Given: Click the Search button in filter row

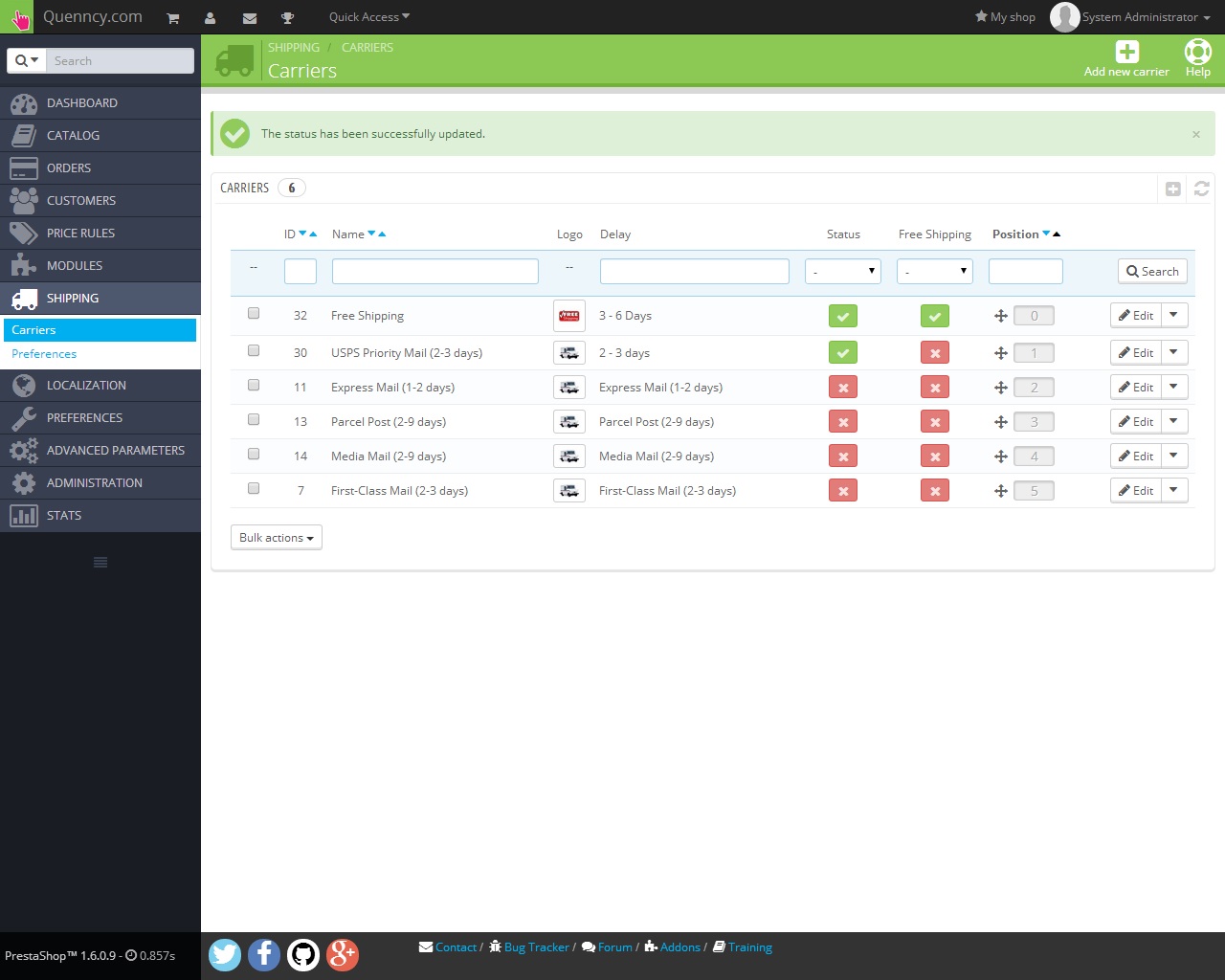Looking at the screenshot, I should tap(1152, 272).
